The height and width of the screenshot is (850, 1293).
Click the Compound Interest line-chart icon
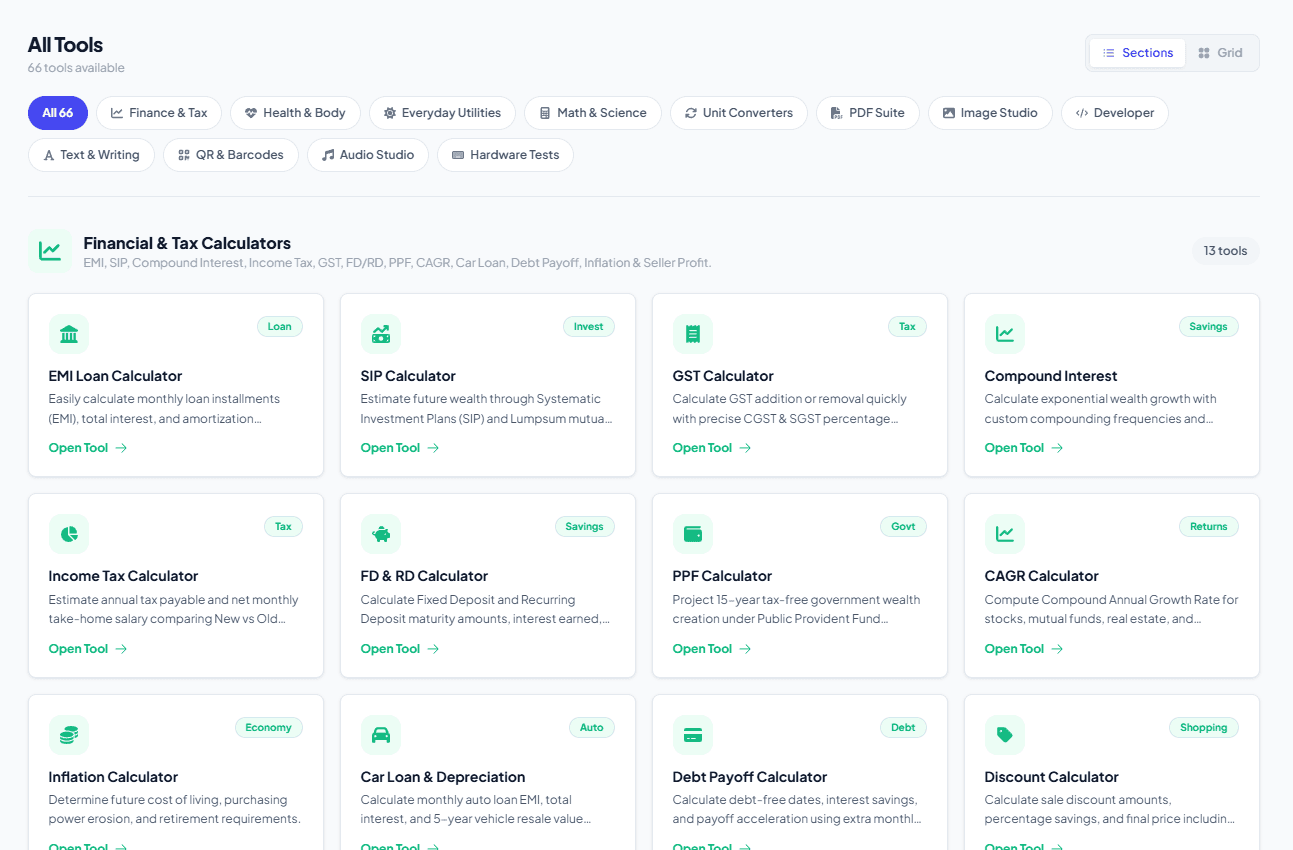click(1005, 334)
